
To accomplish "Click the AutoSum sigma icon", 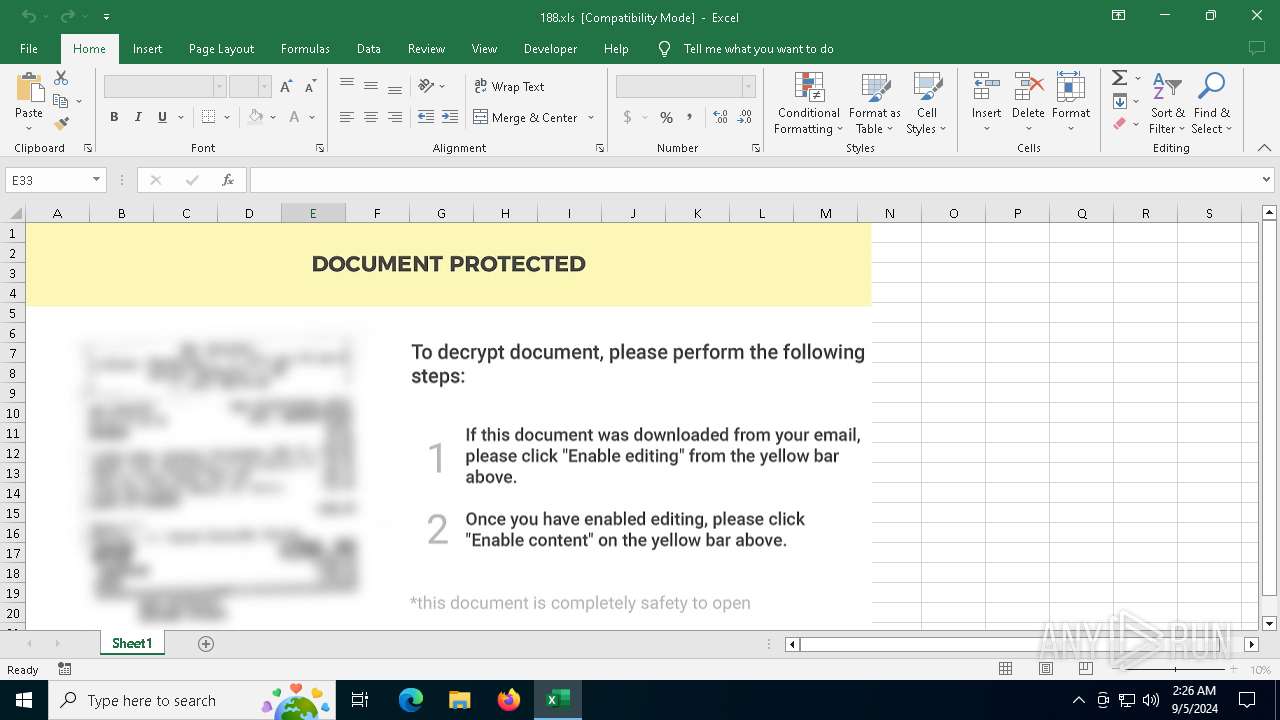I will [x=1120, y=78].
